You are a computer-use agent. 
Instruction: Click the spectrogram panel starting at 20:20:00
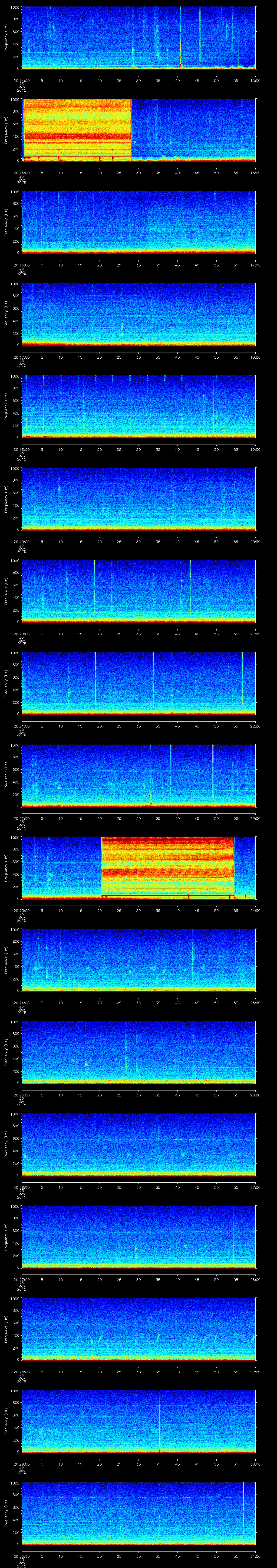coord(139,591)
